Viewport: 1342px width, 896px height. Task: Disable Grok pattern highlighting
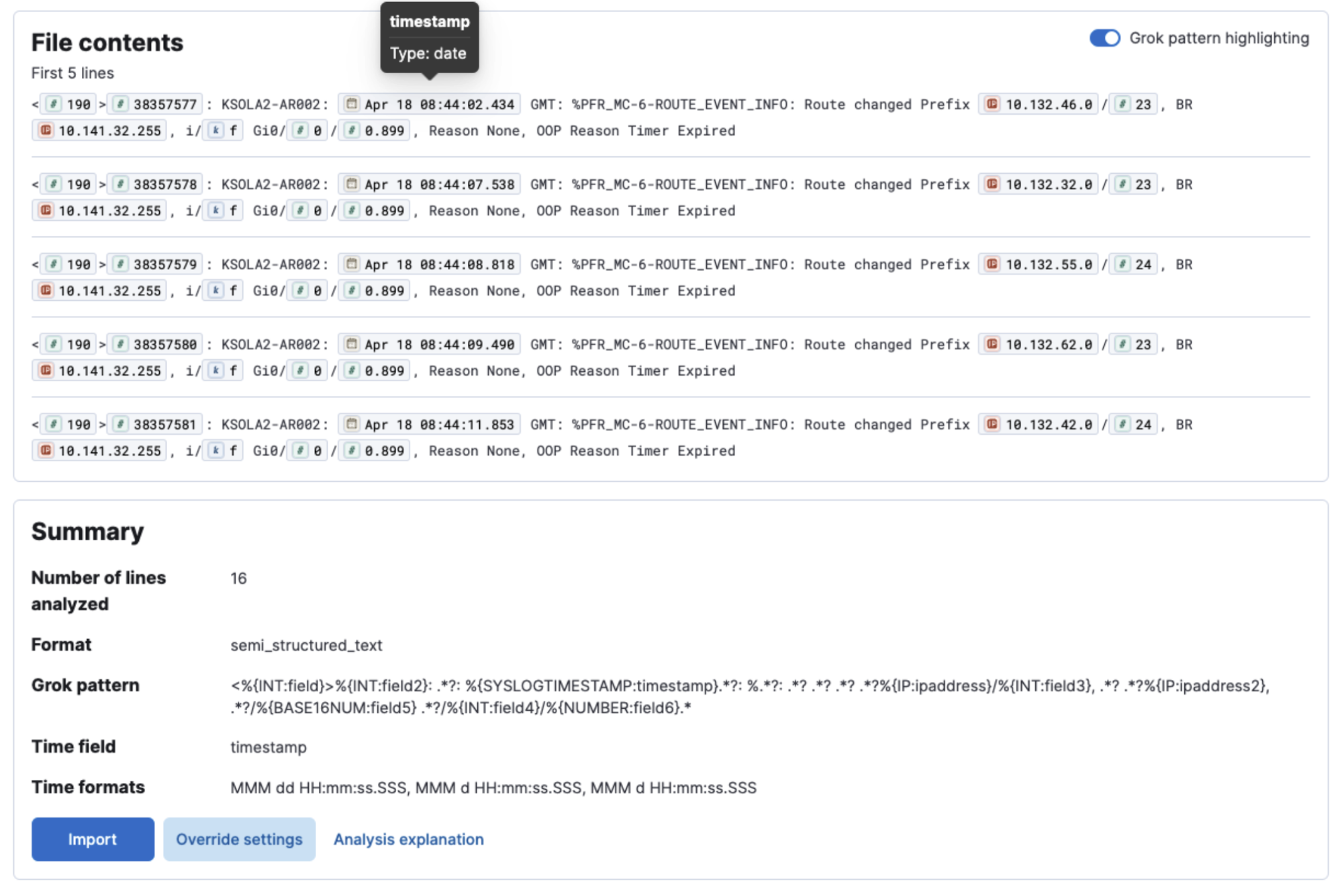1104,38
